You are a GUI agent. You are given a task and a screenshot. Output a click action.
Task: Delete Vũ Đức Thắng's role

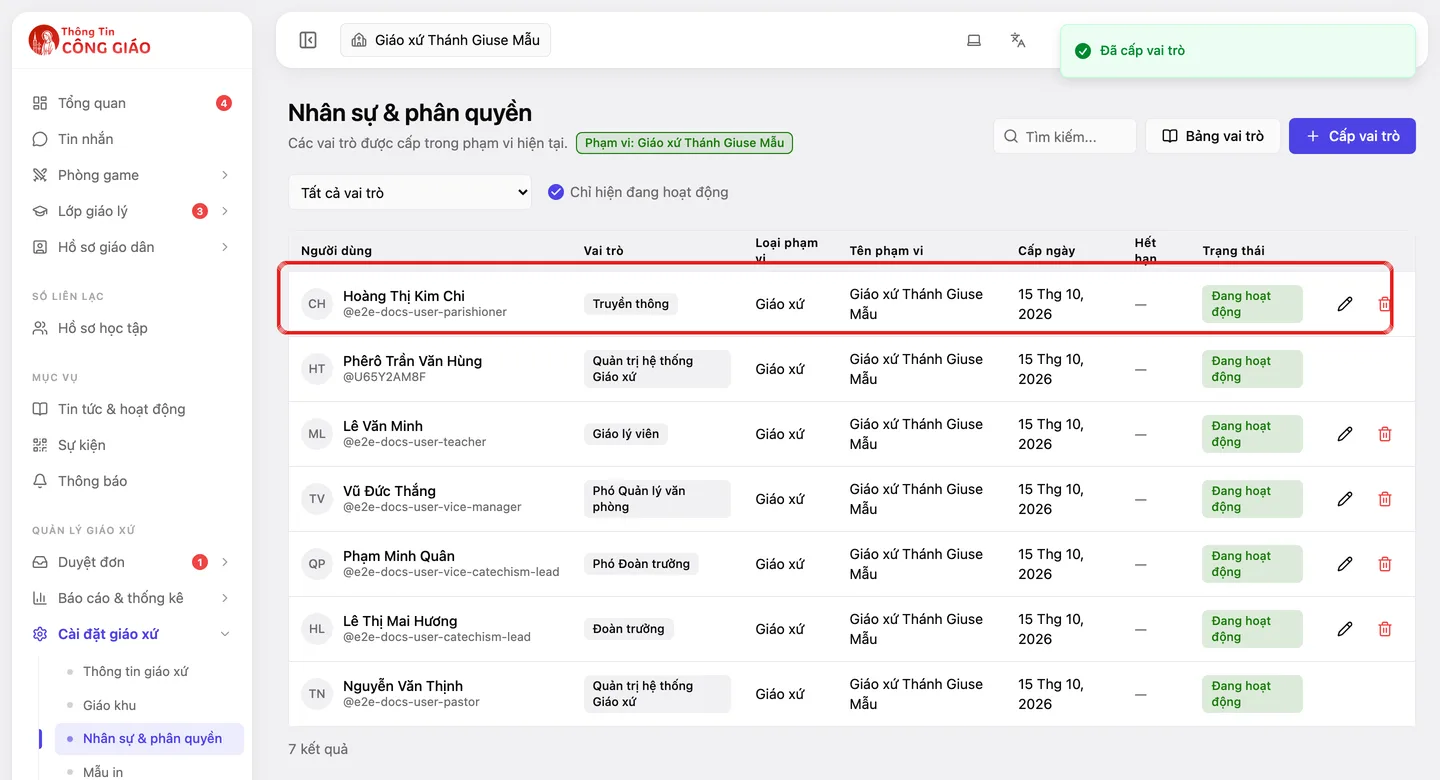(1385, 499)
